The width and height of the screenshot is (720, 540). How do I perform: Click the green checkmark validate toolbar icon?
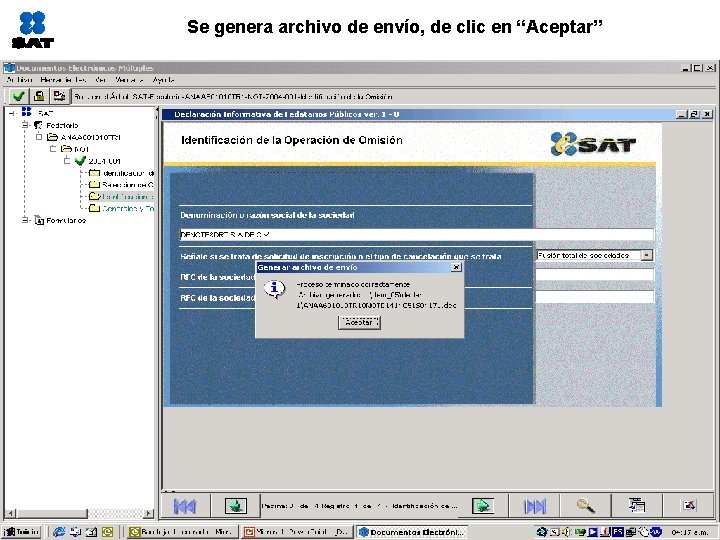tap(18, 96)
